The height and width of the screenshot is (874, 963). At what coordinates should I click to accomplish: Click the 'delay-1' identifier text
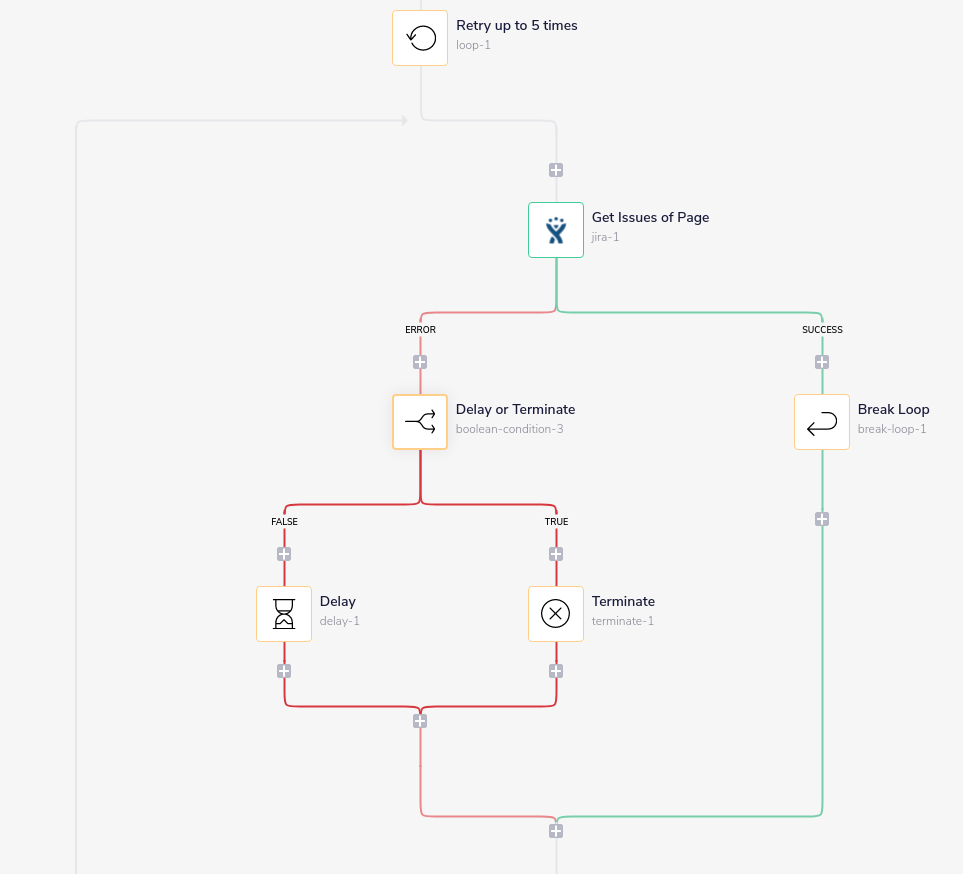click(x=339, y=621)
